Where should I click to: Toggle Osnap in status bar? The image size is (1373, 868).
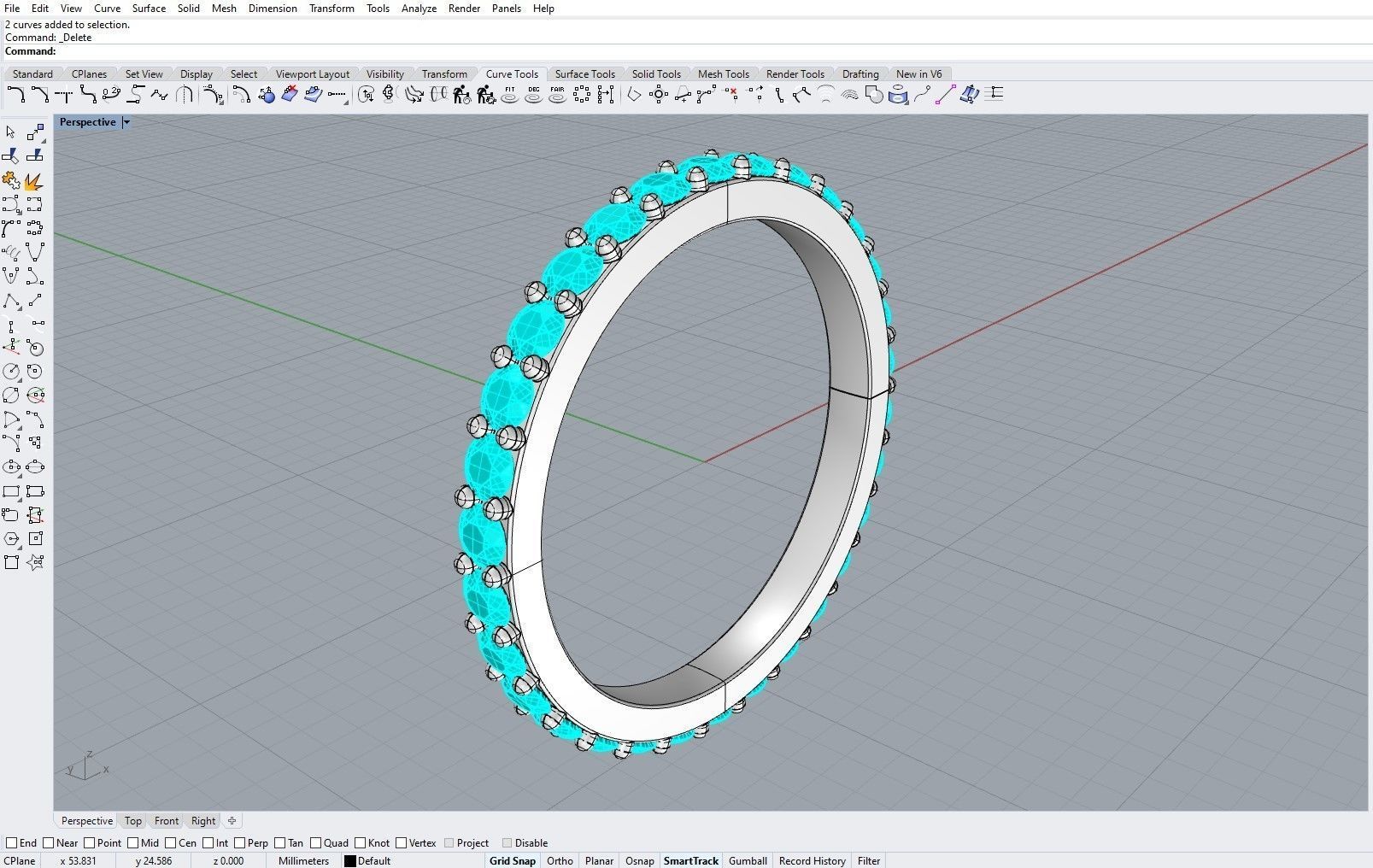[640, 861]
